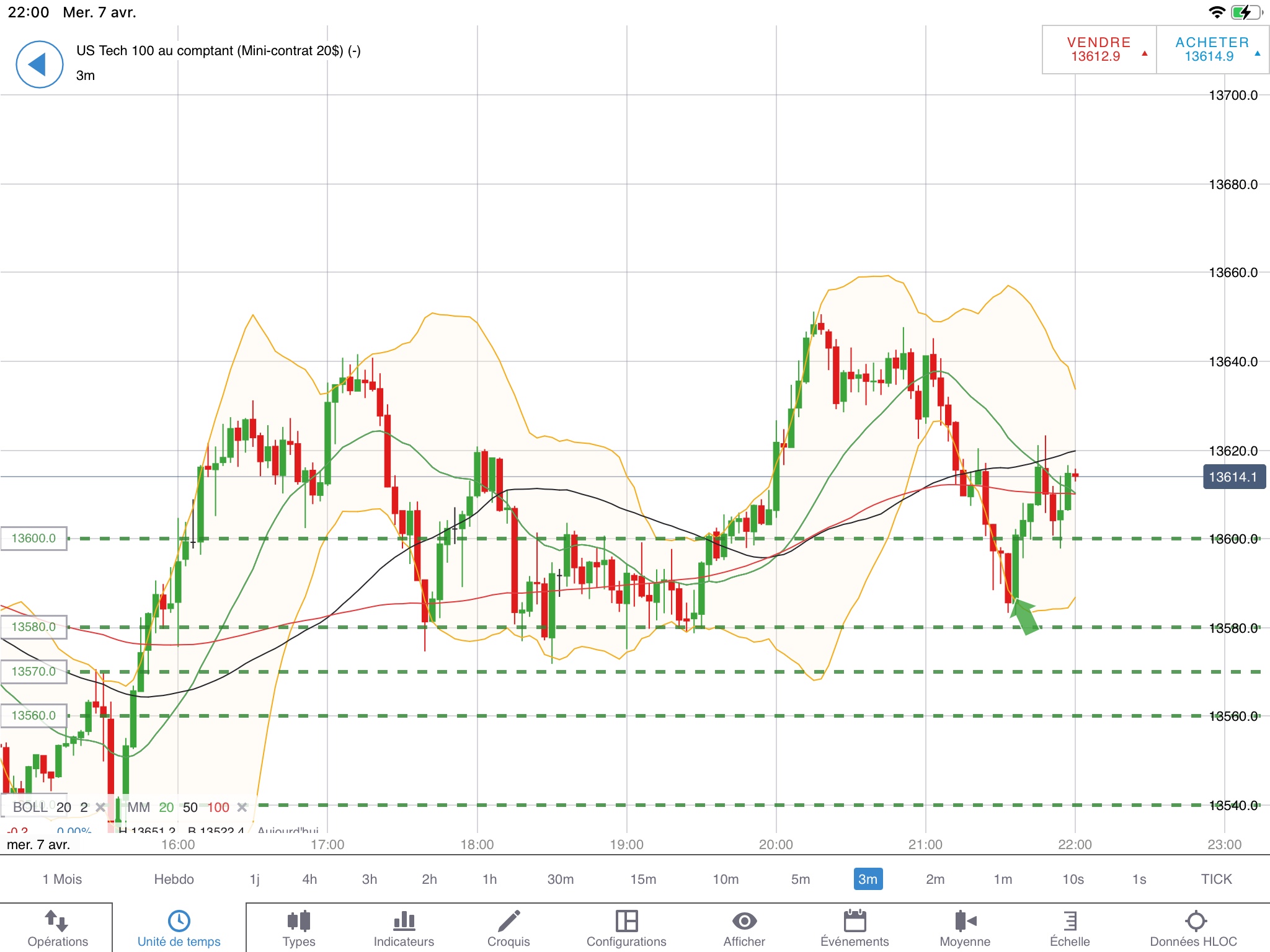Switch to the 1h timeframe
The height and width of the screenshot is (952, 1270).
[489, 879]
